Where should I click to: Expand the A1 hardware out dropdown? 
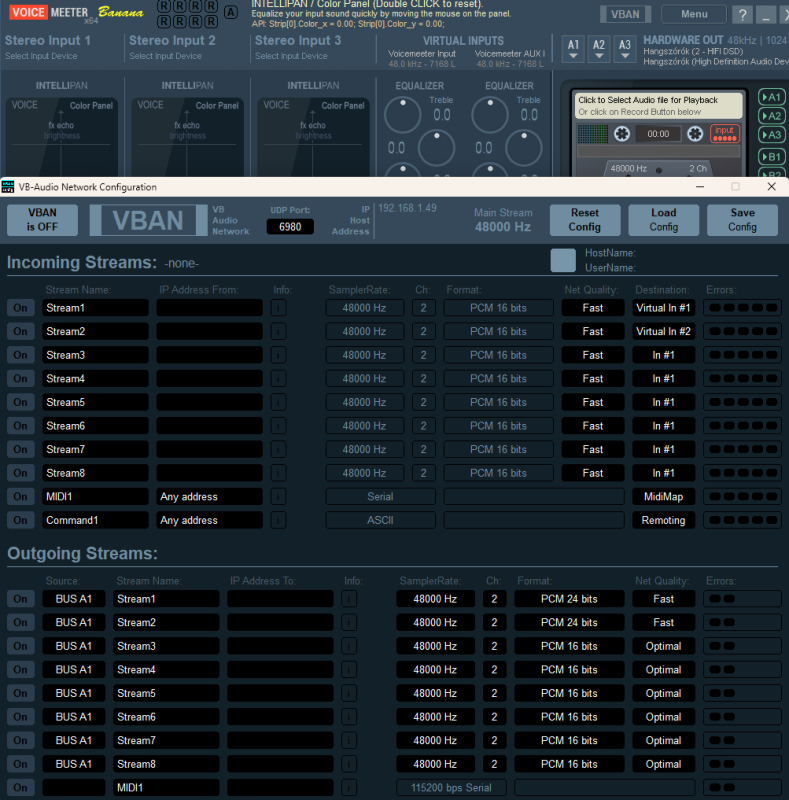point(573,49)
